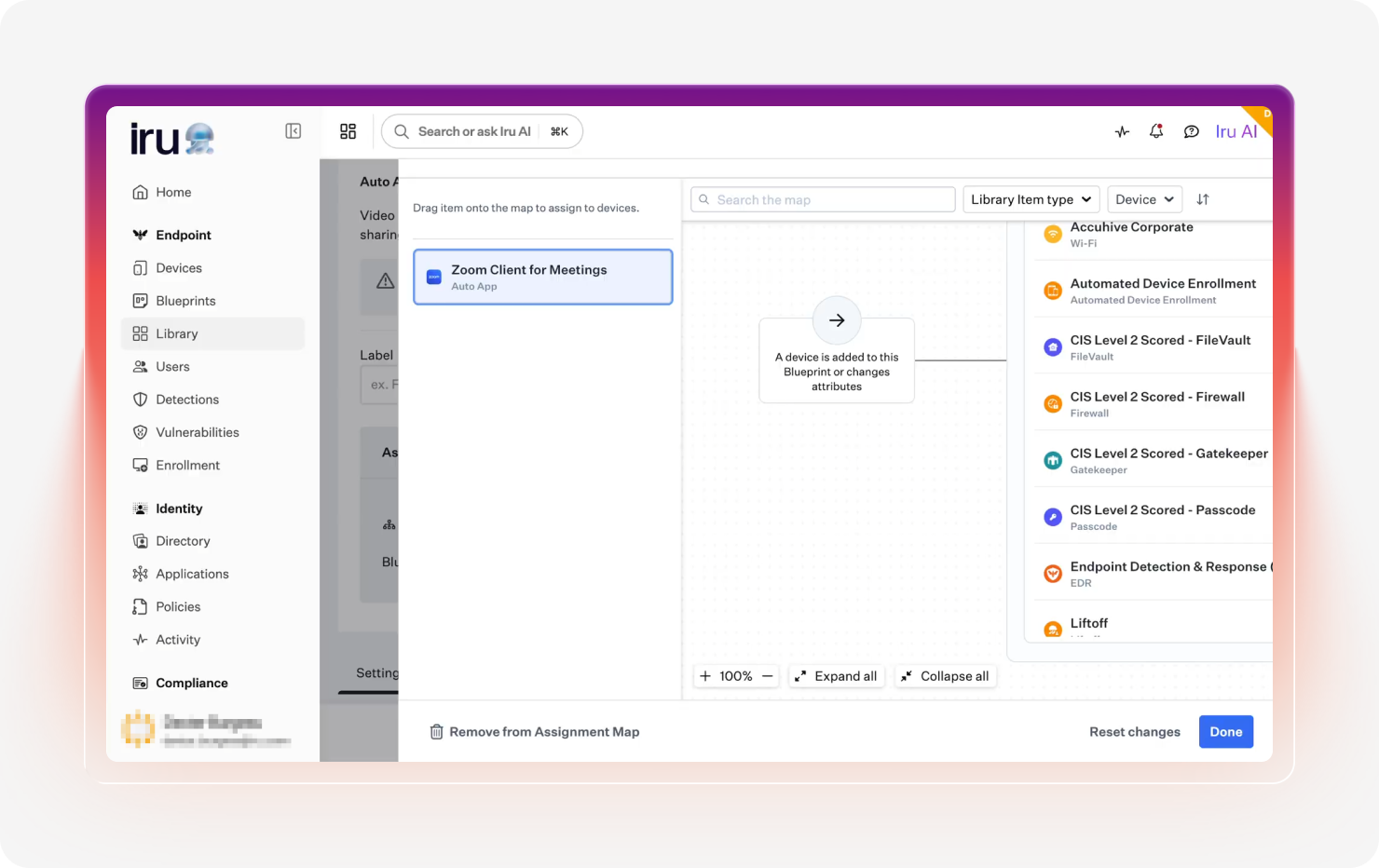
Task: Select CIS Level 2 Scored - FileVault text
Action: click(1160, 340)
